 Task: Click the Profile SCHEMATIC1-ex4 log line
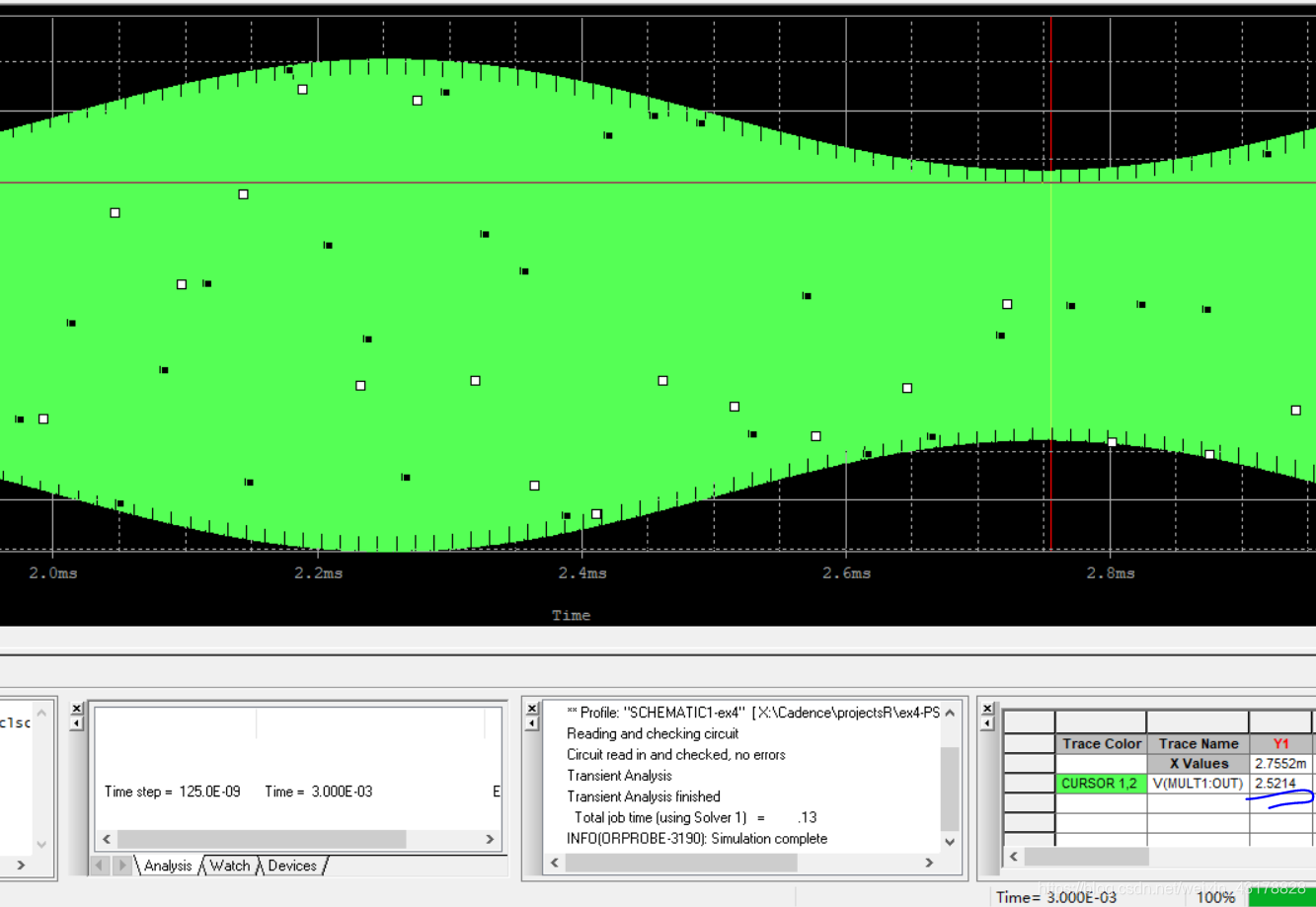click(x=753, y=713)
